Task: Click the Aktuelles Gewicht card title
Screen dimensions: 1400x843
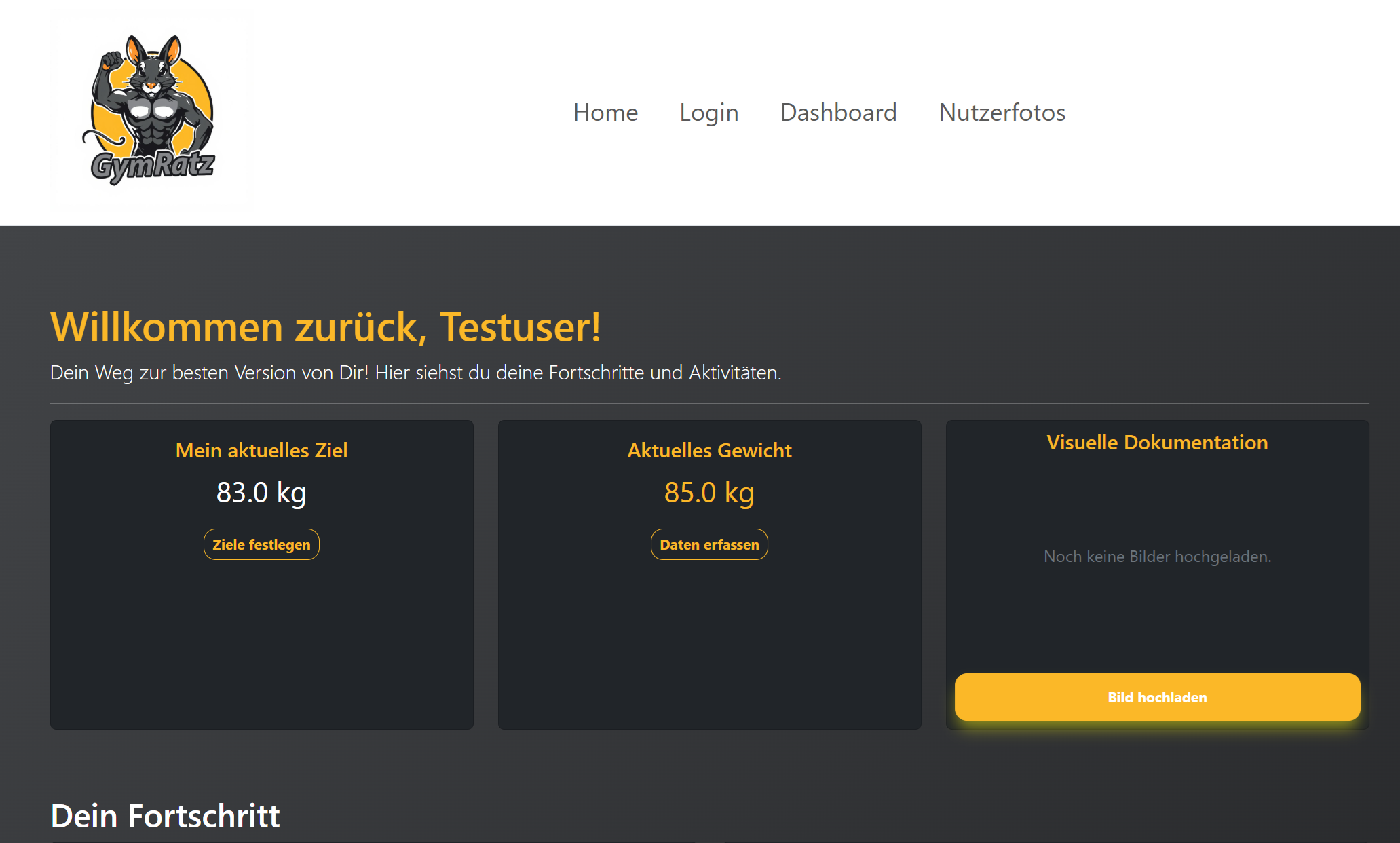Action: point(709,451)
